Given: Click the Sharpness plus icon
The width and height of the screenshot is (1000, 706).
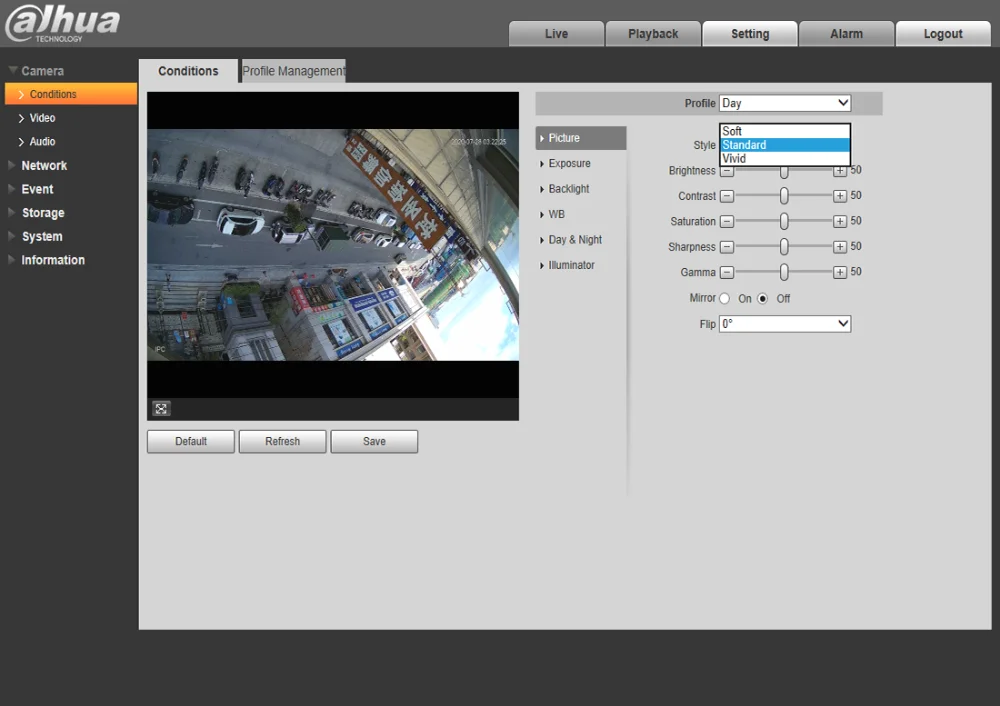Looking at the screenshot, I should tap(840, 247).
